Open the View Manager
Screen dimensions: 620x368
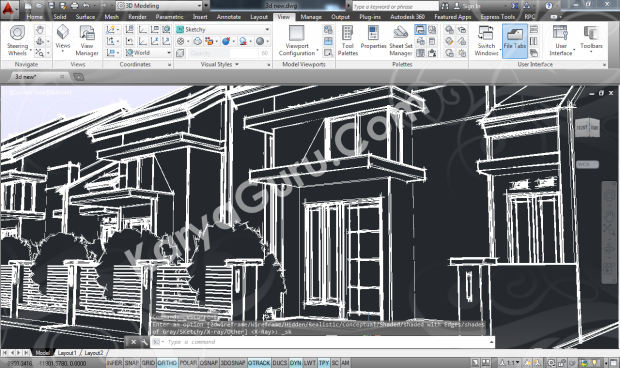(87, 40)
